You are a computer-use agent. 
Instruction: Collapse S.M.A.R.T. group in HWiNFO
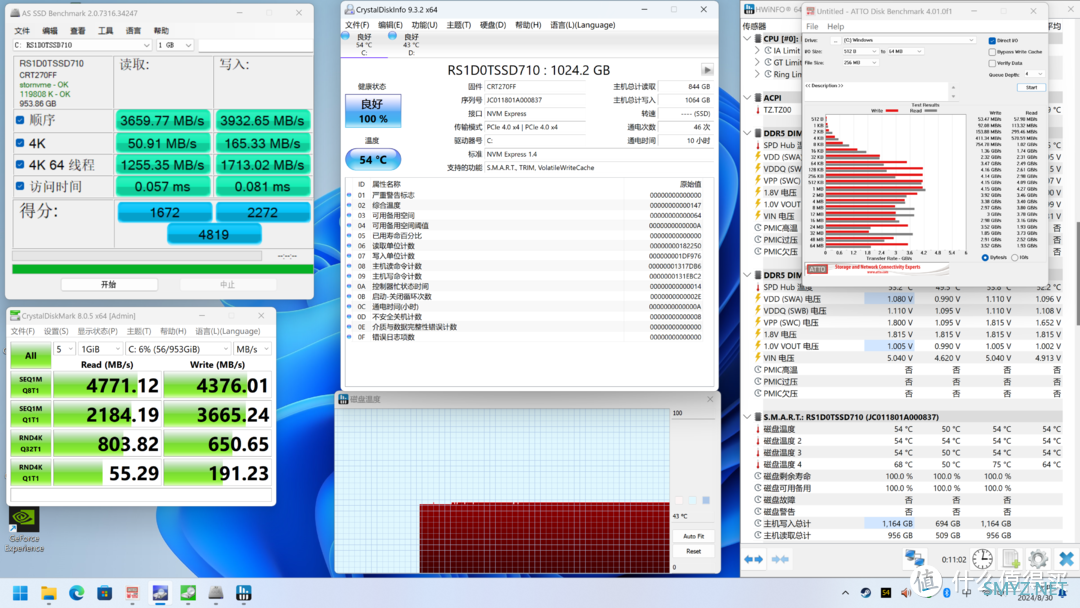(x=747, y=417)
